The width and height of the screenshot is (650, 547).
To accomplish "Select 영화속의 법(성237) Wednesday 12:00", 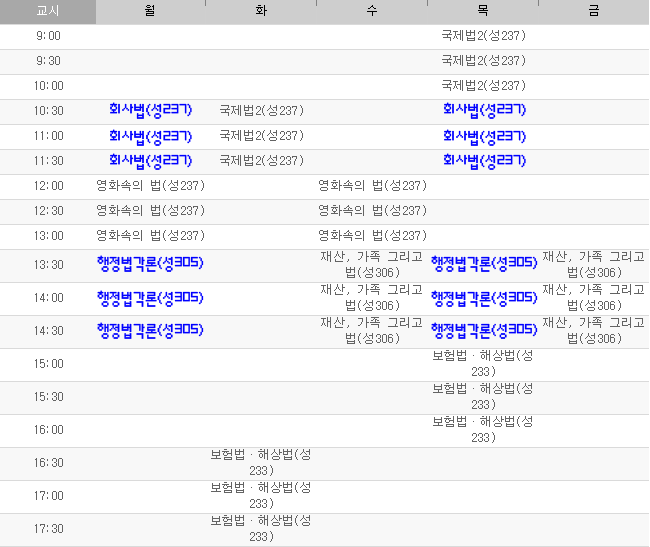I will point(372,185).
